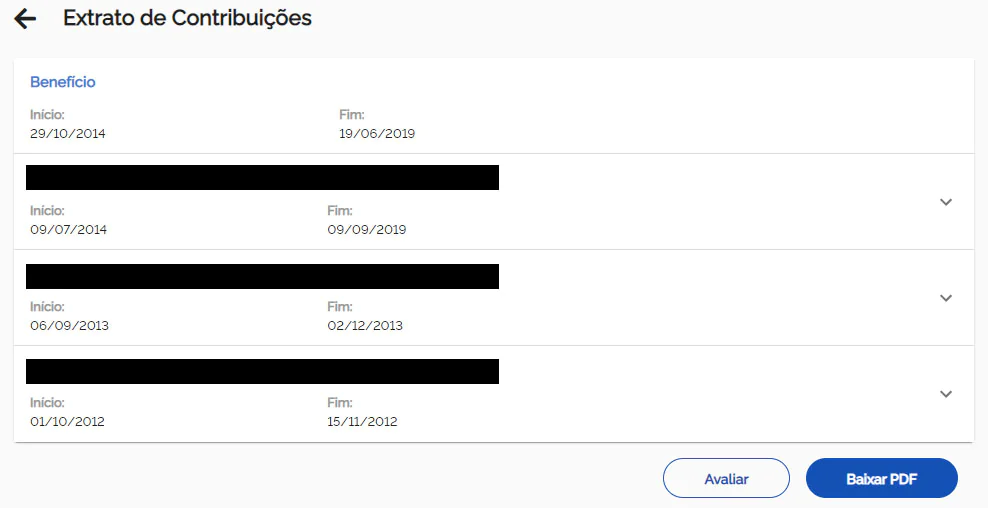The width and height of the screenshot is (988, 508).
Task: Click the redacted name above date 01/10/2012
Action: pyautogui.click(x=262, y=371)
